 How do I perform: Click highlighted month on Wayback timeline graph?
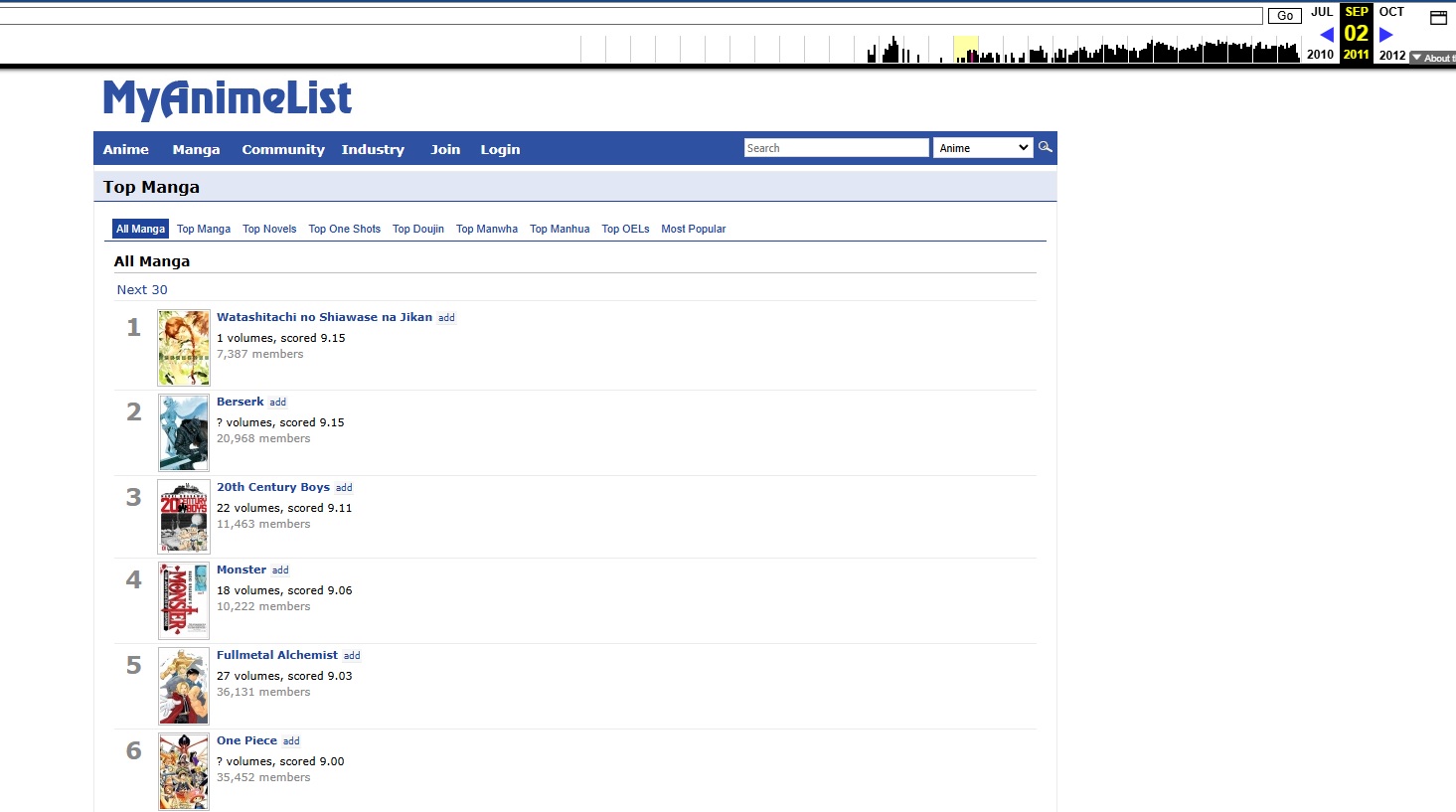966,50
